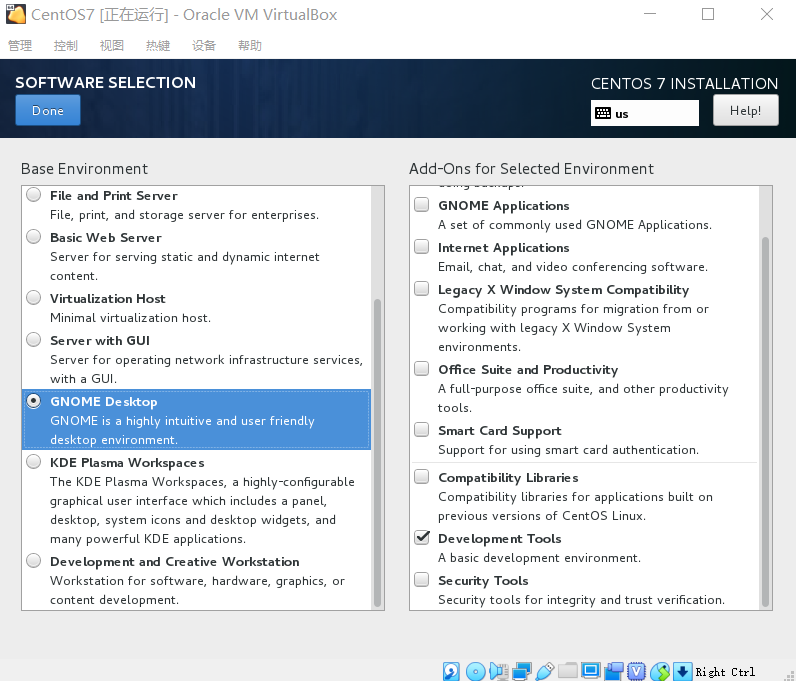The height and width of the screenshot is (681, 796).
Task: Click 'Minimal virtualization host.' description text
Action: pos(130,318)
